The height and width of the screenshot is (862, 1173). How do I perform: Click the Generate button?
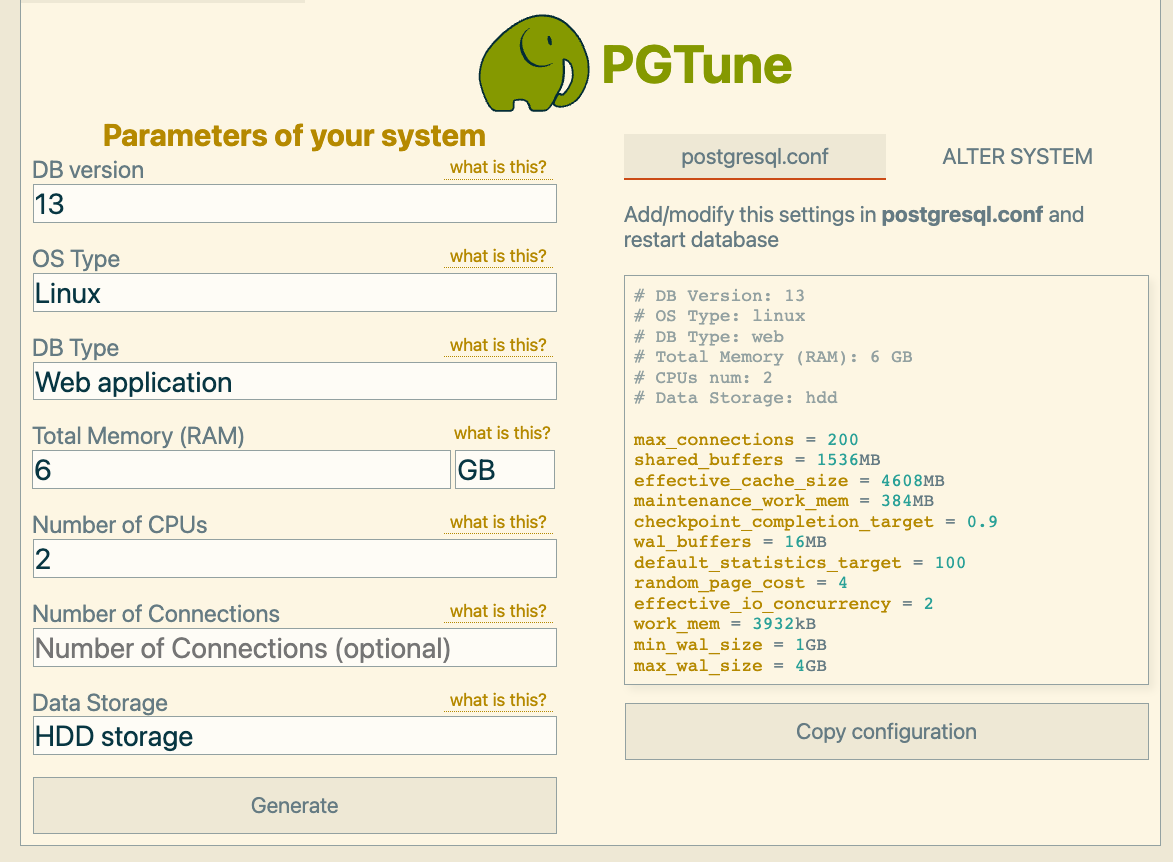[295, 805]
